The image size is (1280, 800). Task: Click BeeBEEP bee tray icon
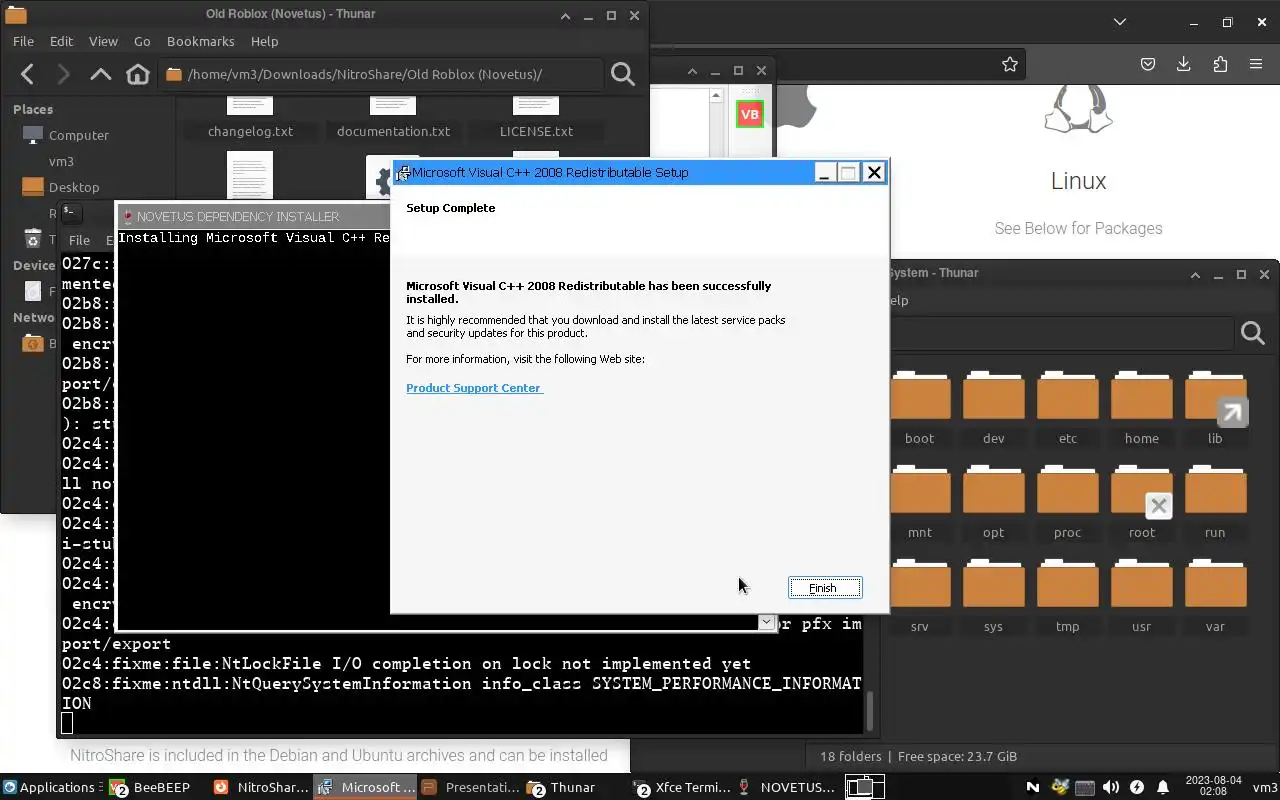[x=1059, y=787]
